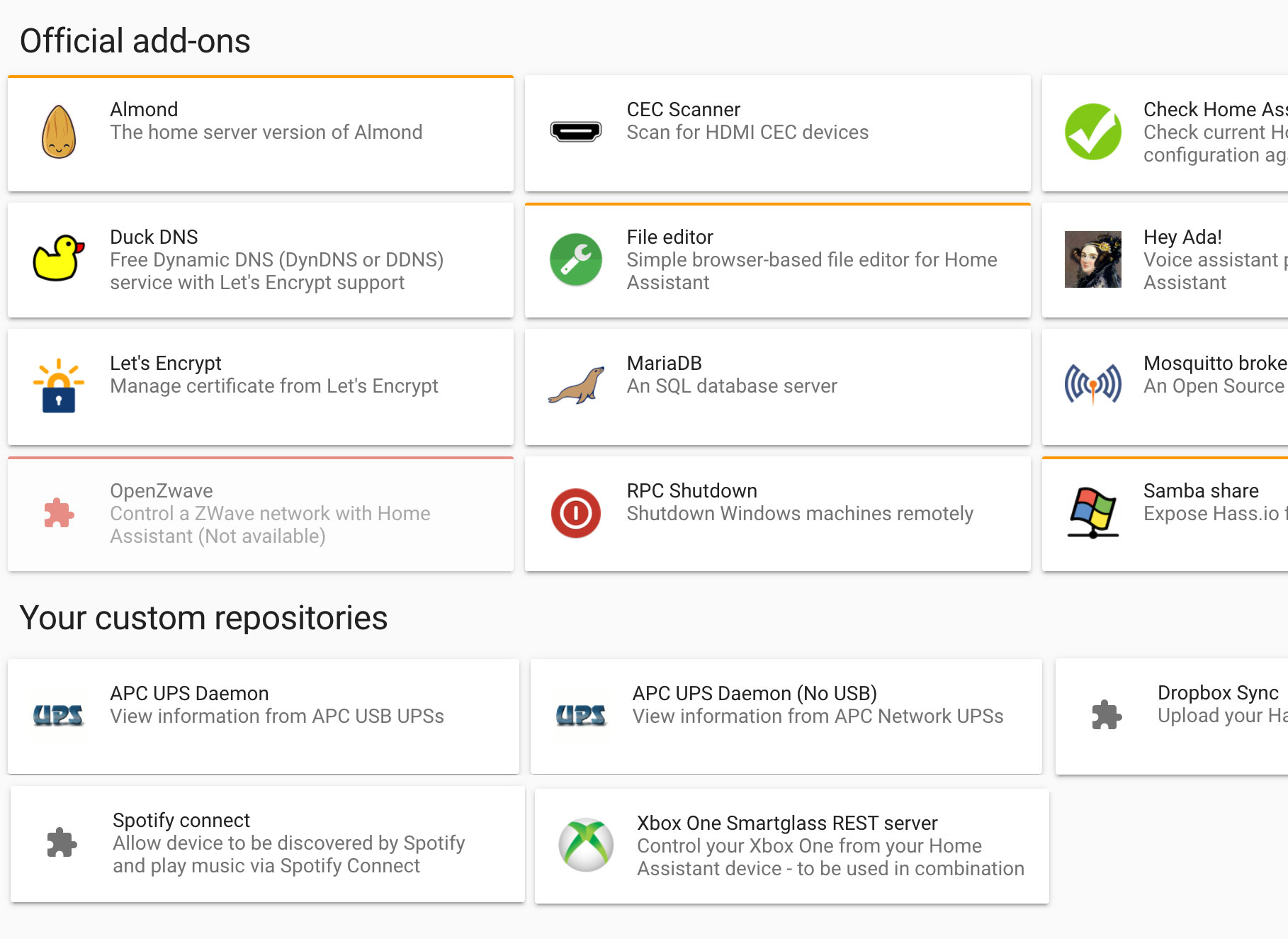This screenshot has height=939, width=1288.
Task: Click the APC UPS Daemon (No USB) logo
Action: 582,716
